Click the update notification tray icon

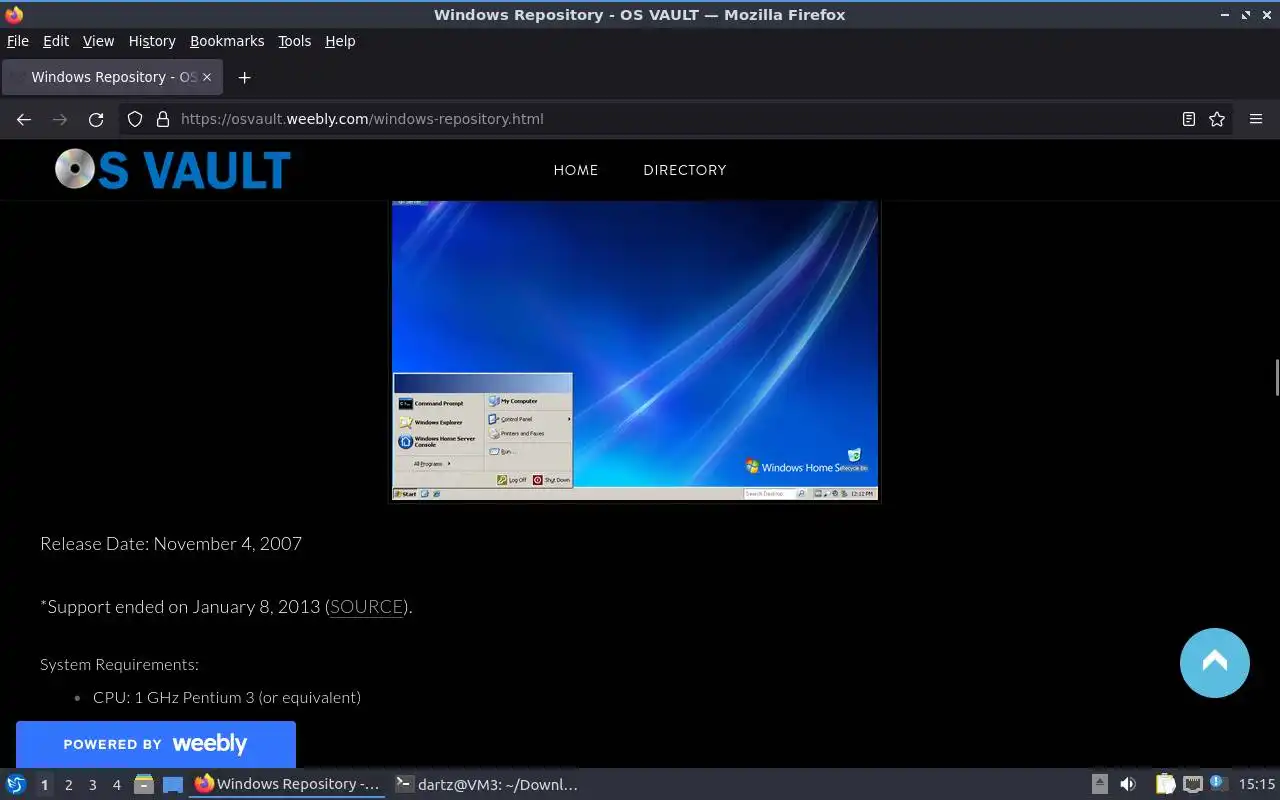tap(1217, 783)
